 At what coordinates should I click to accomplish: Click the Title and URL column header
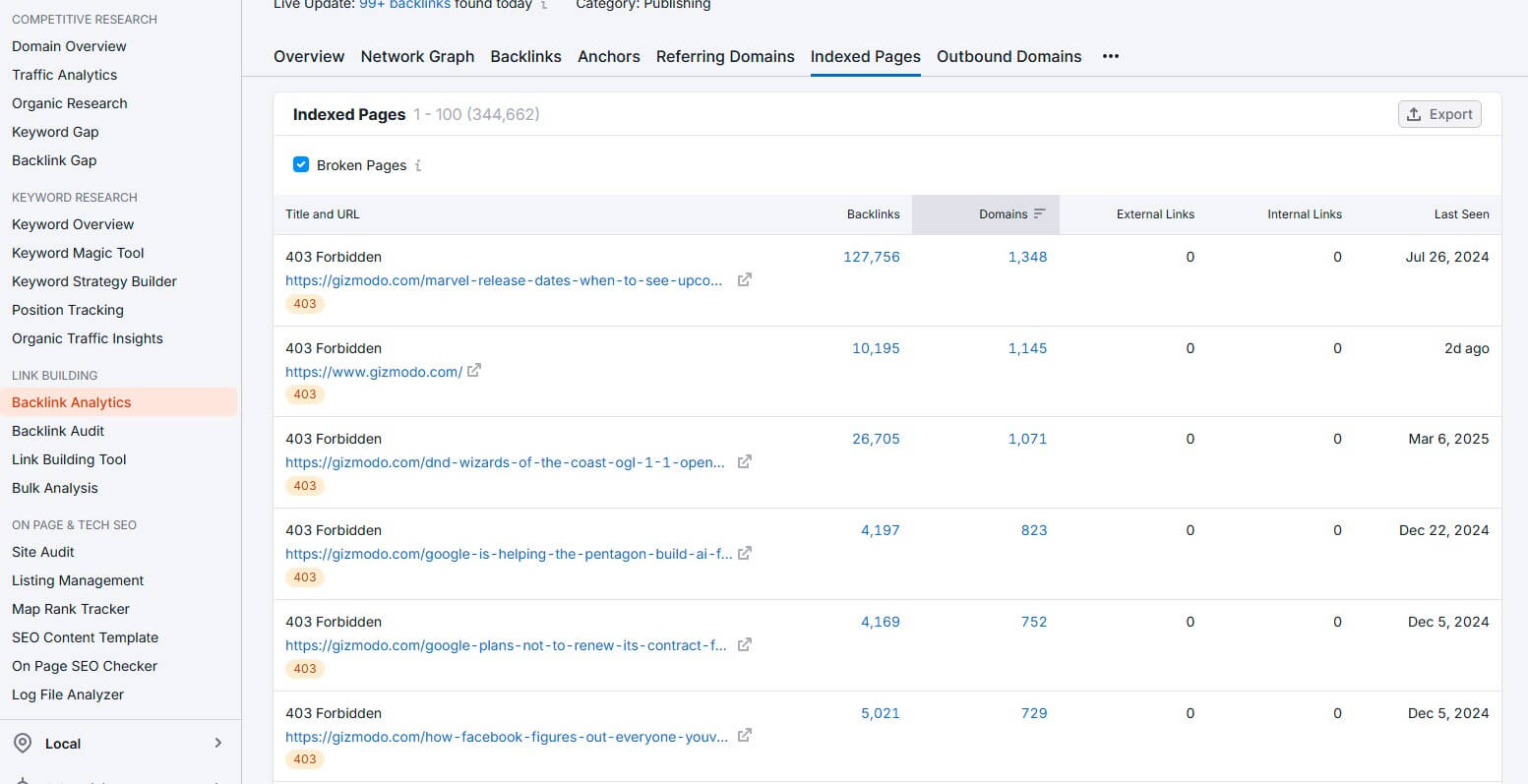322,213
